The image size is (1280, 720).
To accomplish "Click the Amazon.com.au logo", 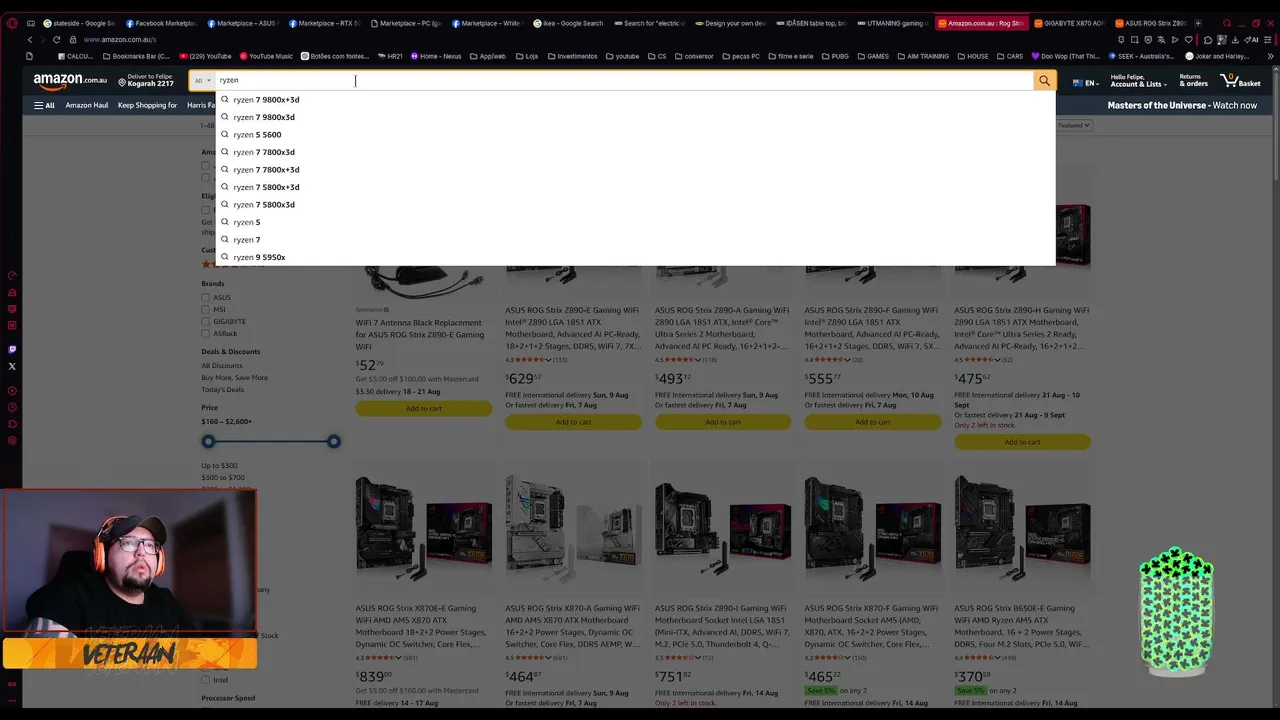I will [x=70, y=80].
